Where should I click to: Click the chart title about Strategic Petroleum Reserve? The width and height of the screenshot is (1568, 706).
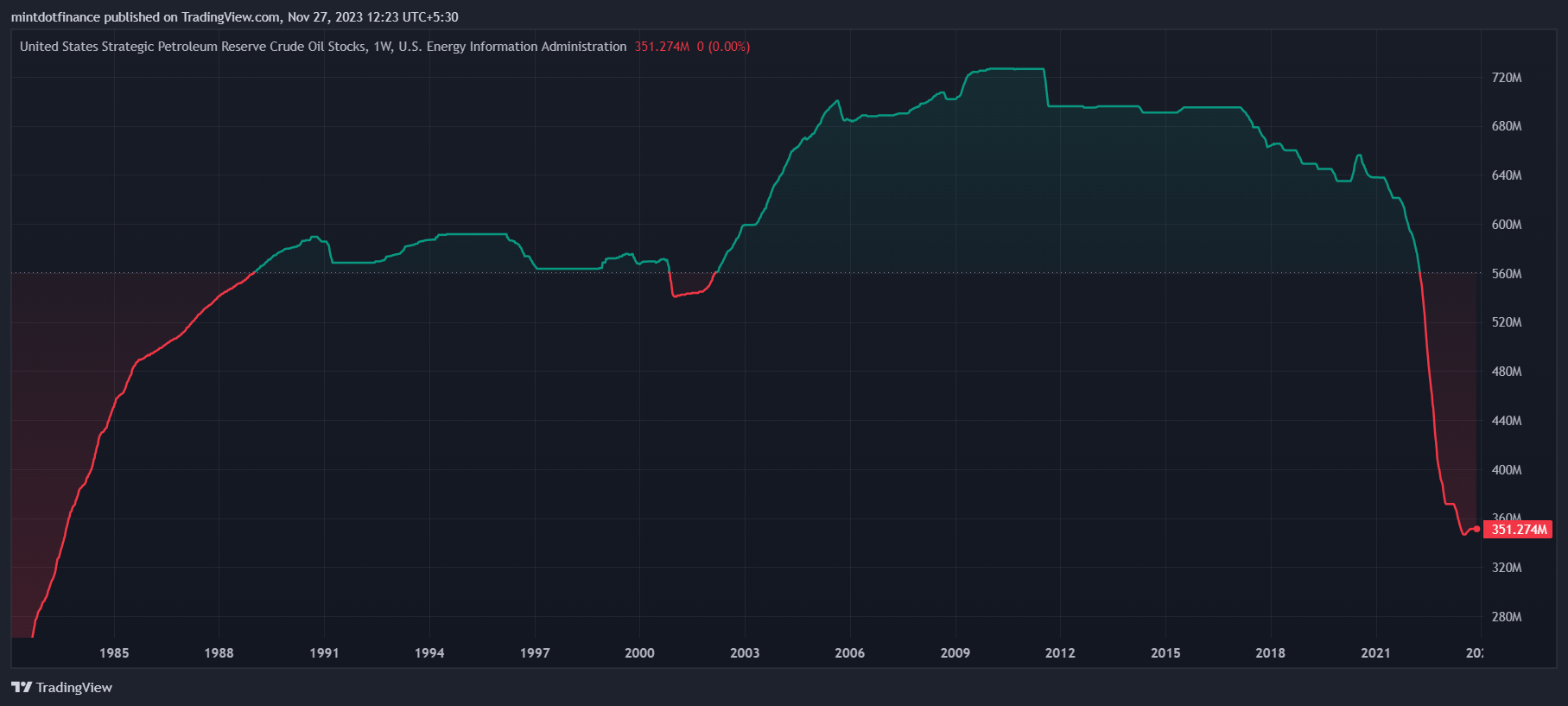point(323,47)
